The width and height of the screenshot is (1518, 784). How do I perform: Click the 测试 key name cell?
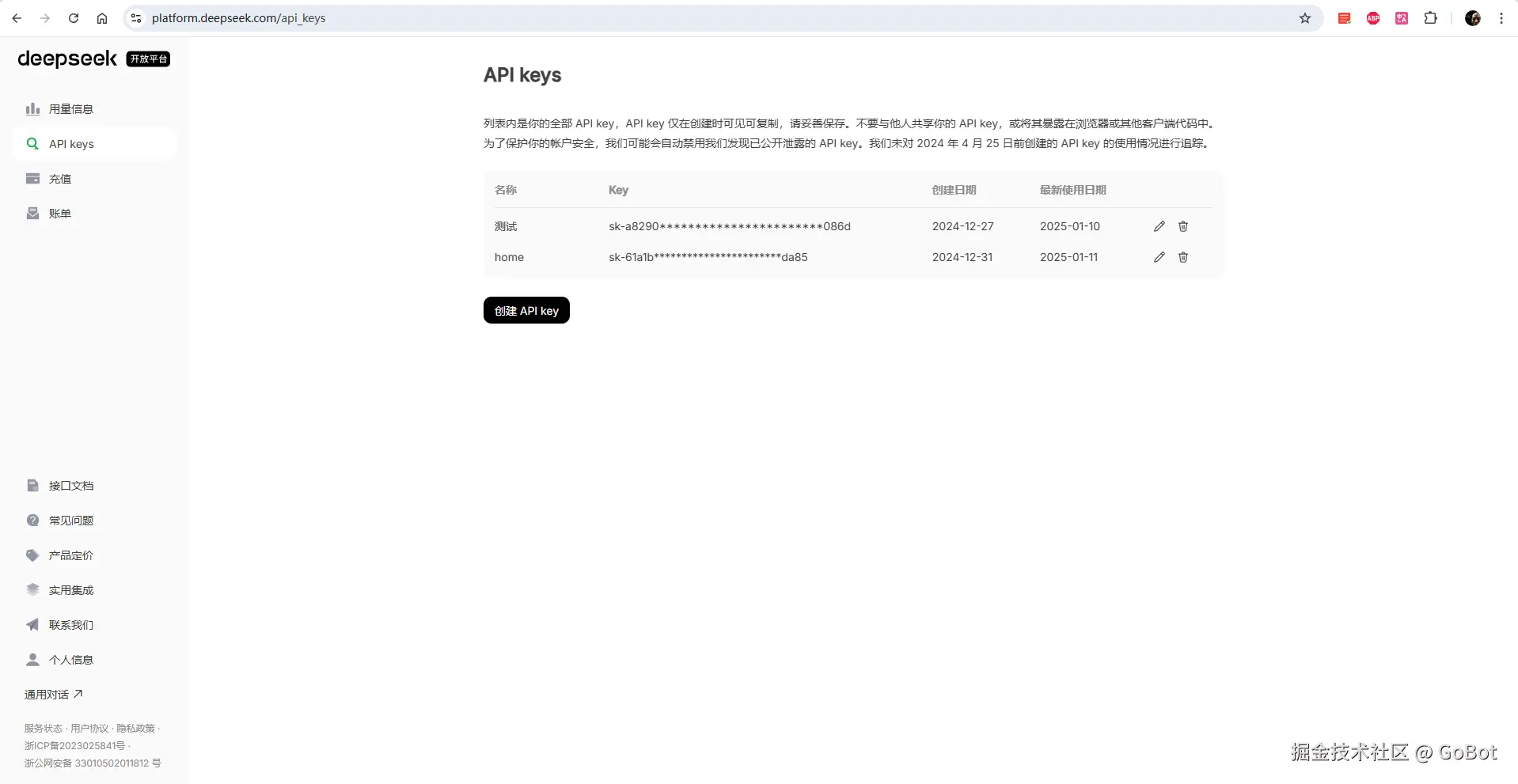click(x=506, y=226)
